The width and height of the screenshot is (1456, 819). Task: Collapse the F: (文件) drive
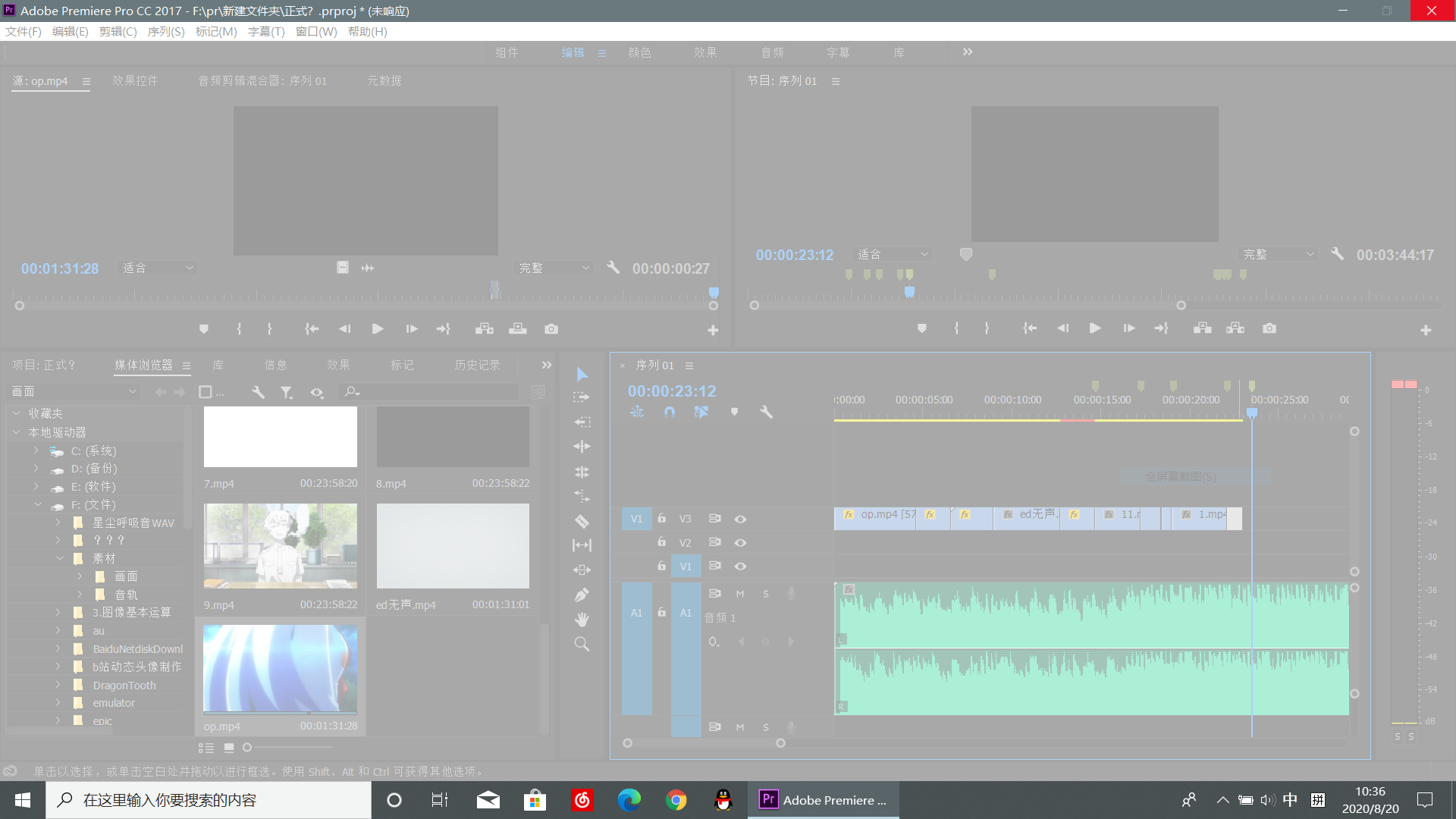37,504
